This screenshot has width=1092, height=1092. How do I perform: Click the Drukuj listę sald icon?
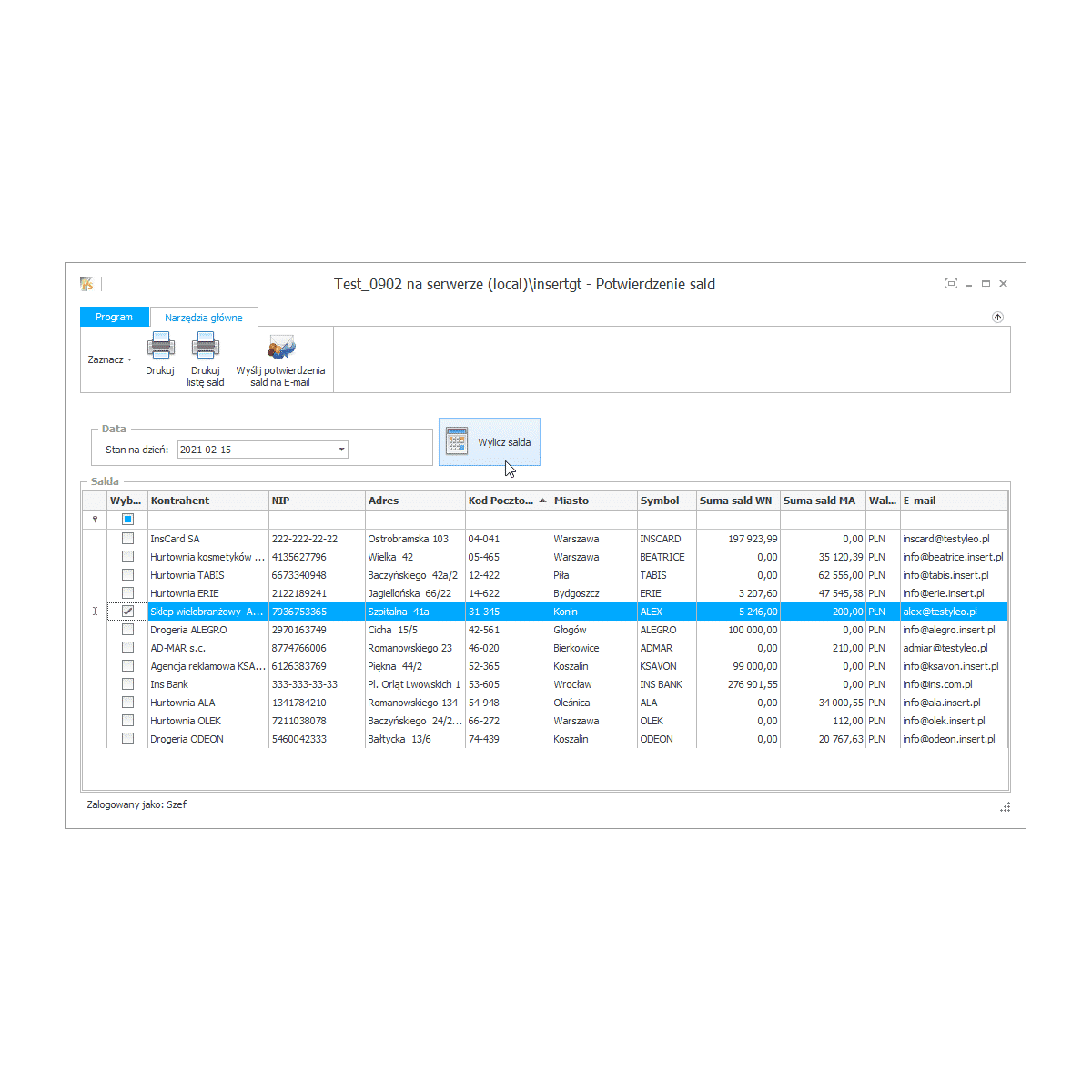(x=206, y=347)
